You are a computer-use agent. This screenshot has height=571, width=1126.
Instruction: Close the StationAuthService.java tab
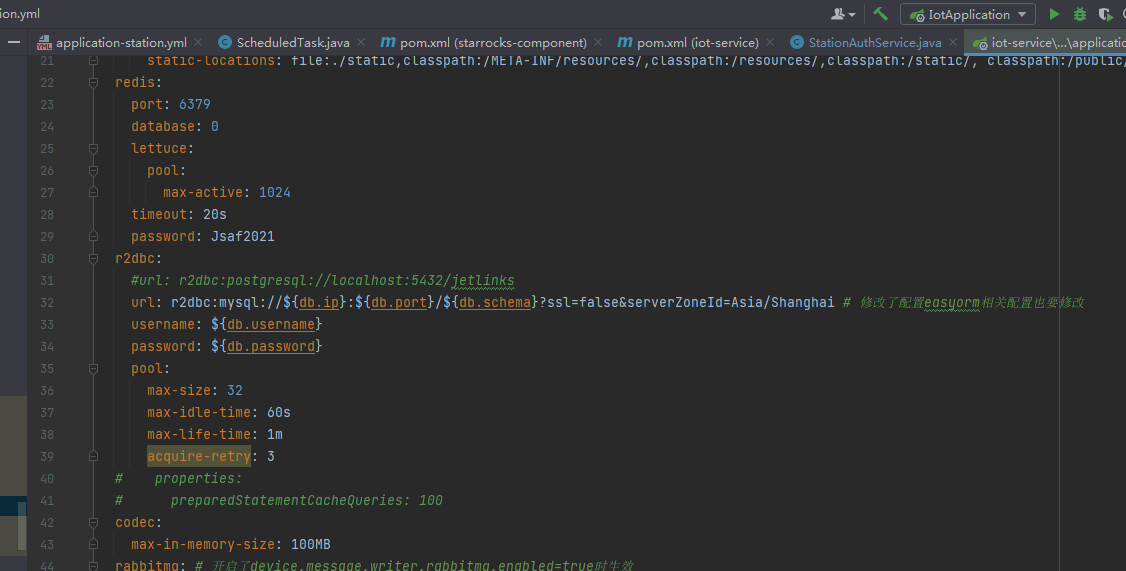(x=953, y=42)
